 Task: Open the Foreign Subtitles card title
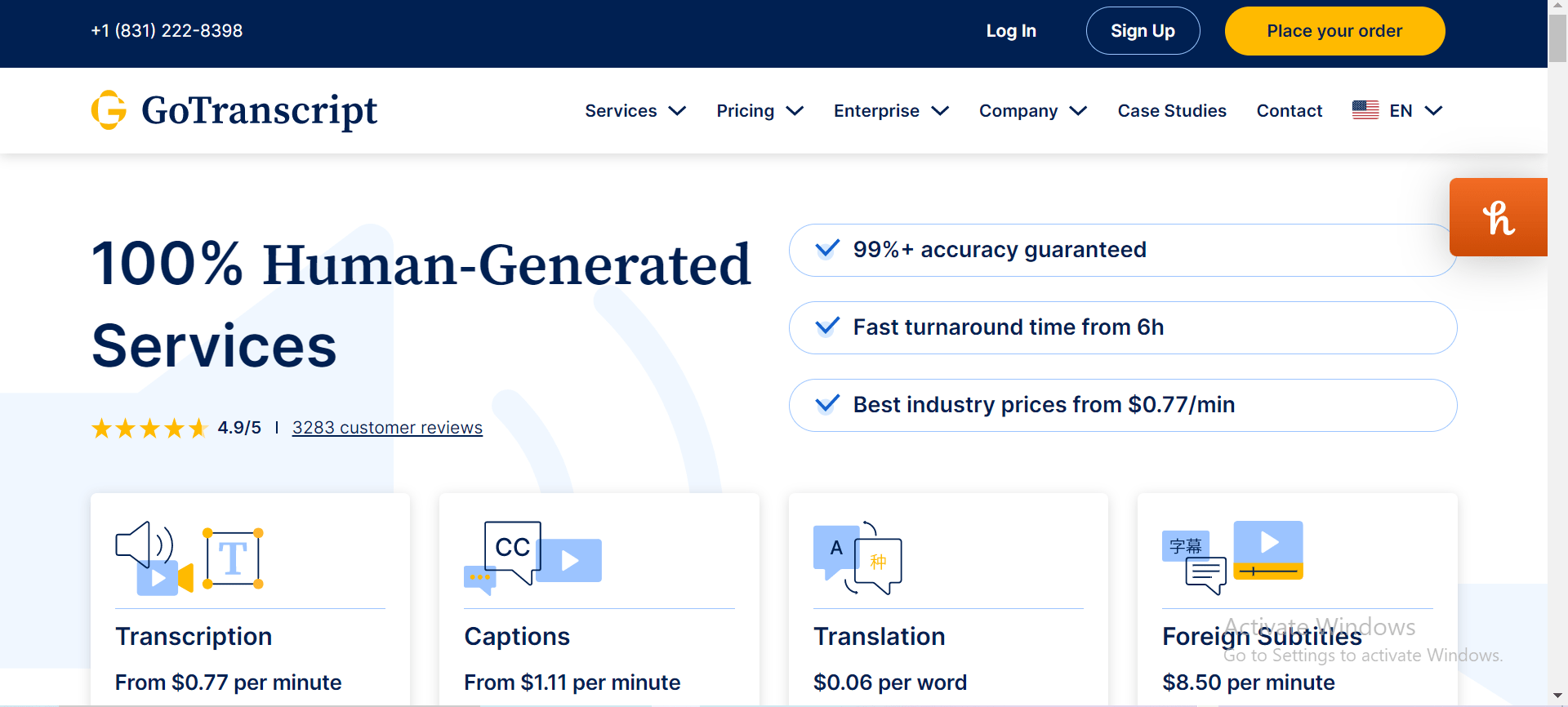point(1263,637)
